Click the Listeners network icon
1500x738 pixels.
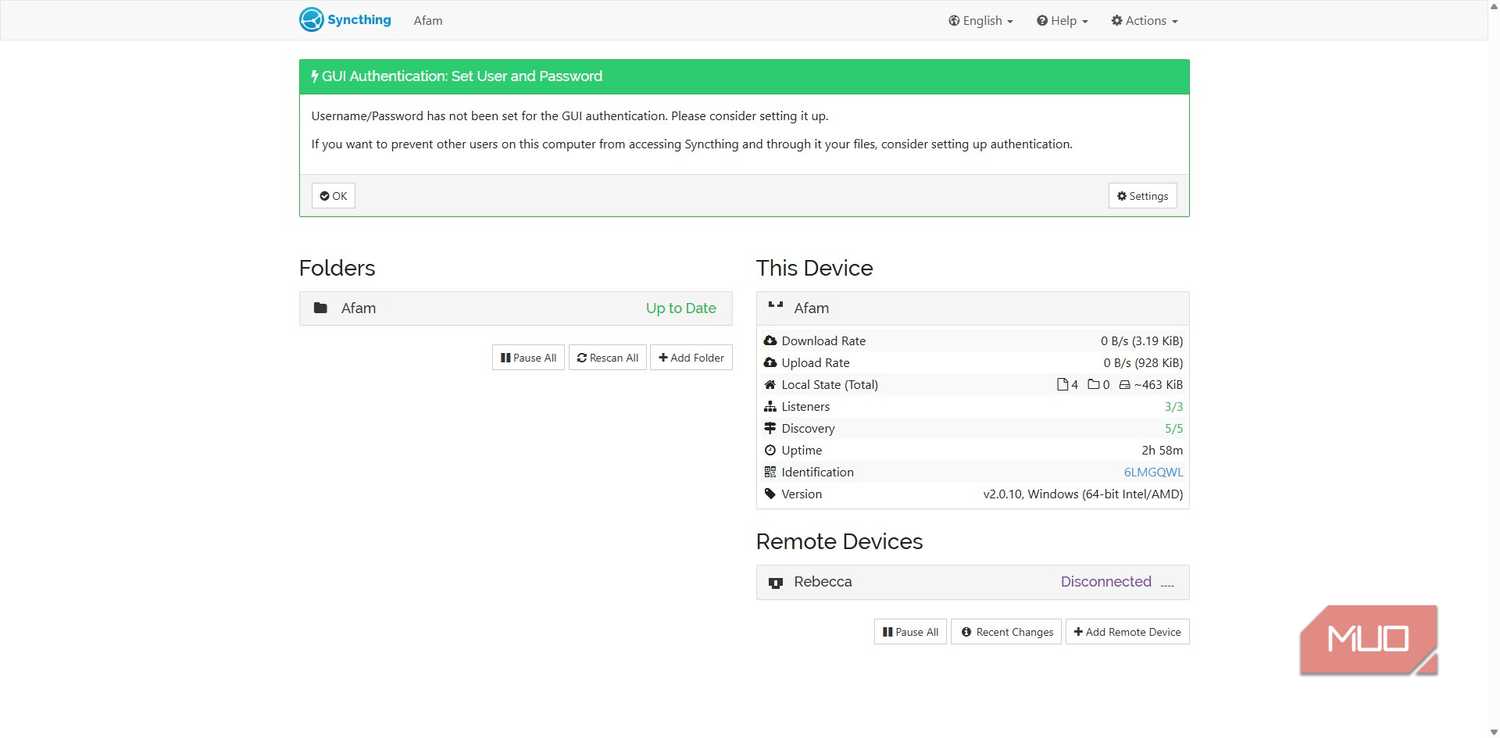coord(770,407)
